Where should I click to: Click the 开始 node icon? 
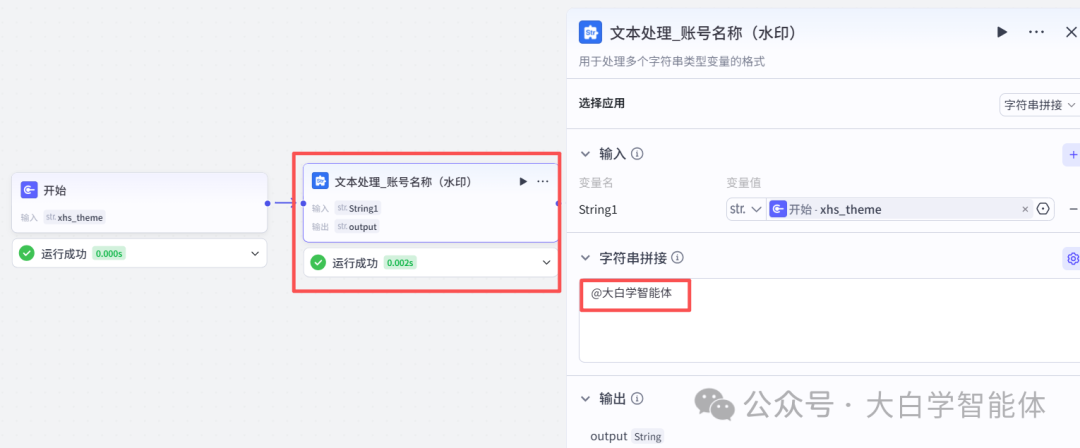pos(30,190)
